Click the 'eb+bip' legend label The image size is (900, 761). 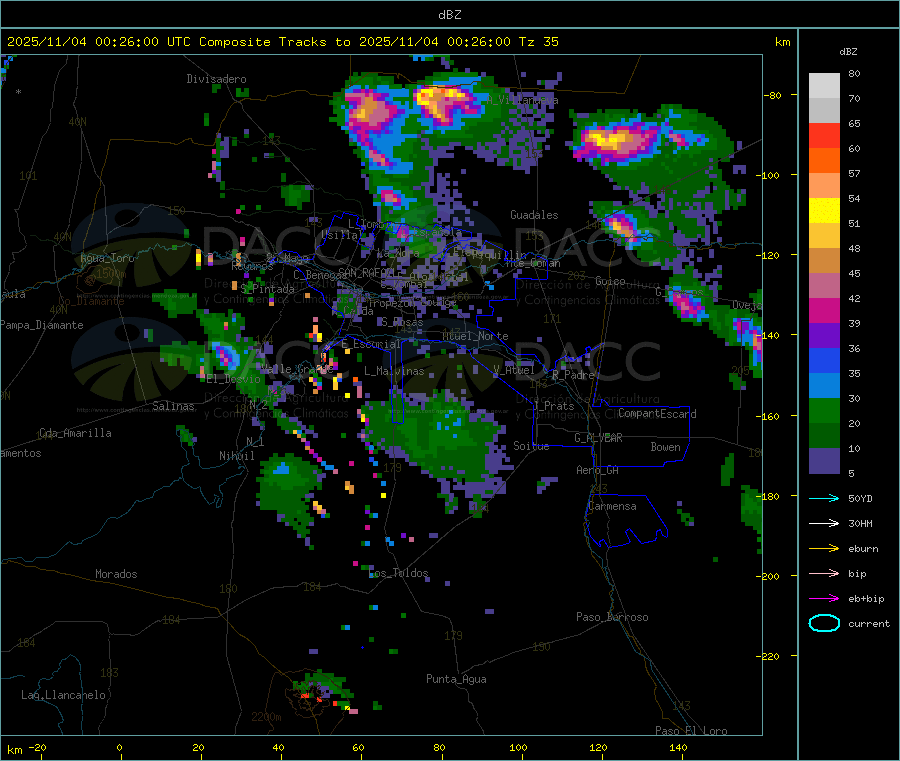pos(866,599)
